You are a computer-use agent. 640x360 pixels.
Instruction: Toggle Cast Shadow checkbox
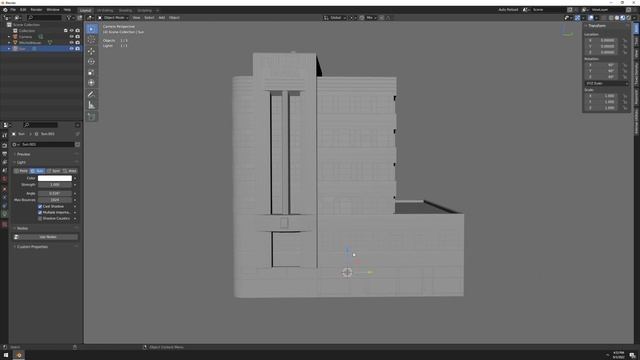point(40,207)
